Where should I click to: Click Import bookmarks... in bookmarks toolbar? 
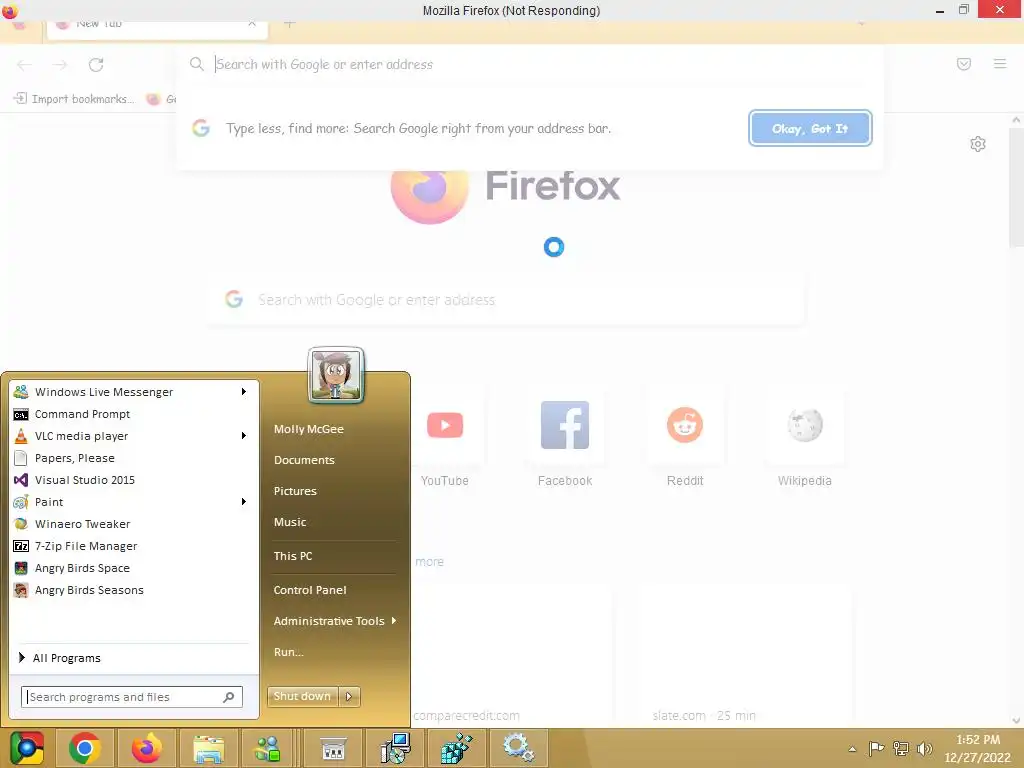pyautogui.click(x=74, y=99)
